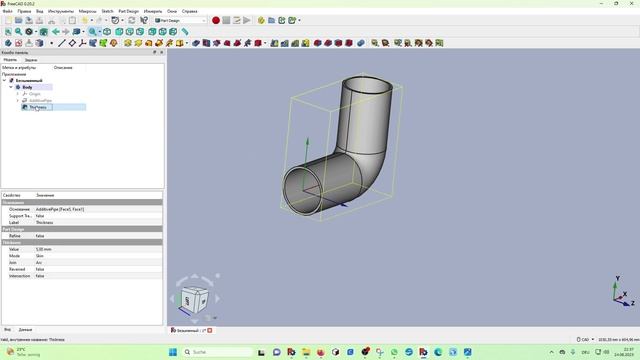Click the Reversed false property value
Screen dimensions: 640x360
tap(98, 269)
